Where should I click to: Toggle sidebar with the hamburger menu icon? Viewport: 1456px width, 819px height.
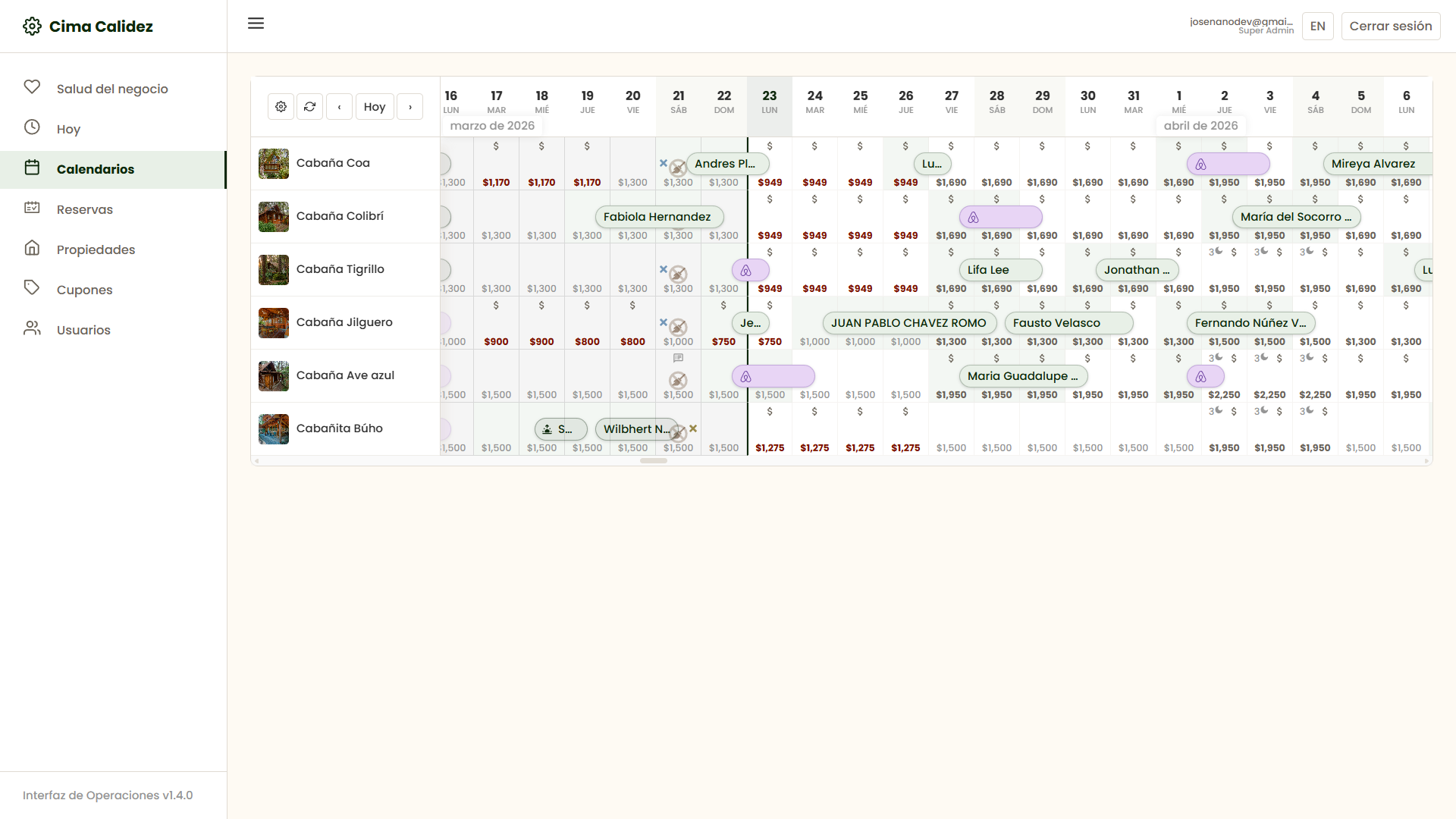[256, 24]
